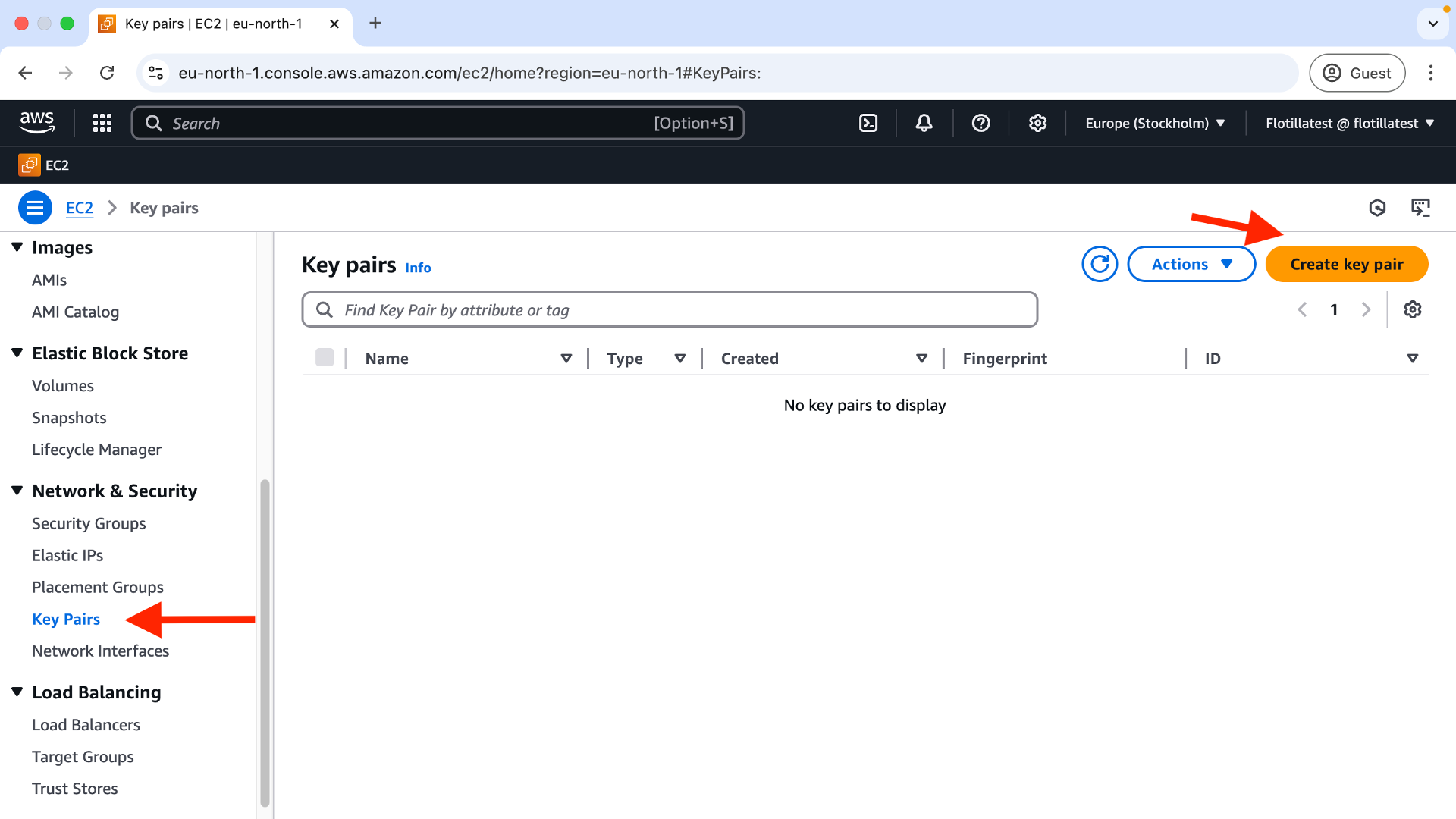This screenshot has height=819, width=1456.
Task: Open the Key pairs Info link
Action: pyautogui.click(x=418, y=268)
